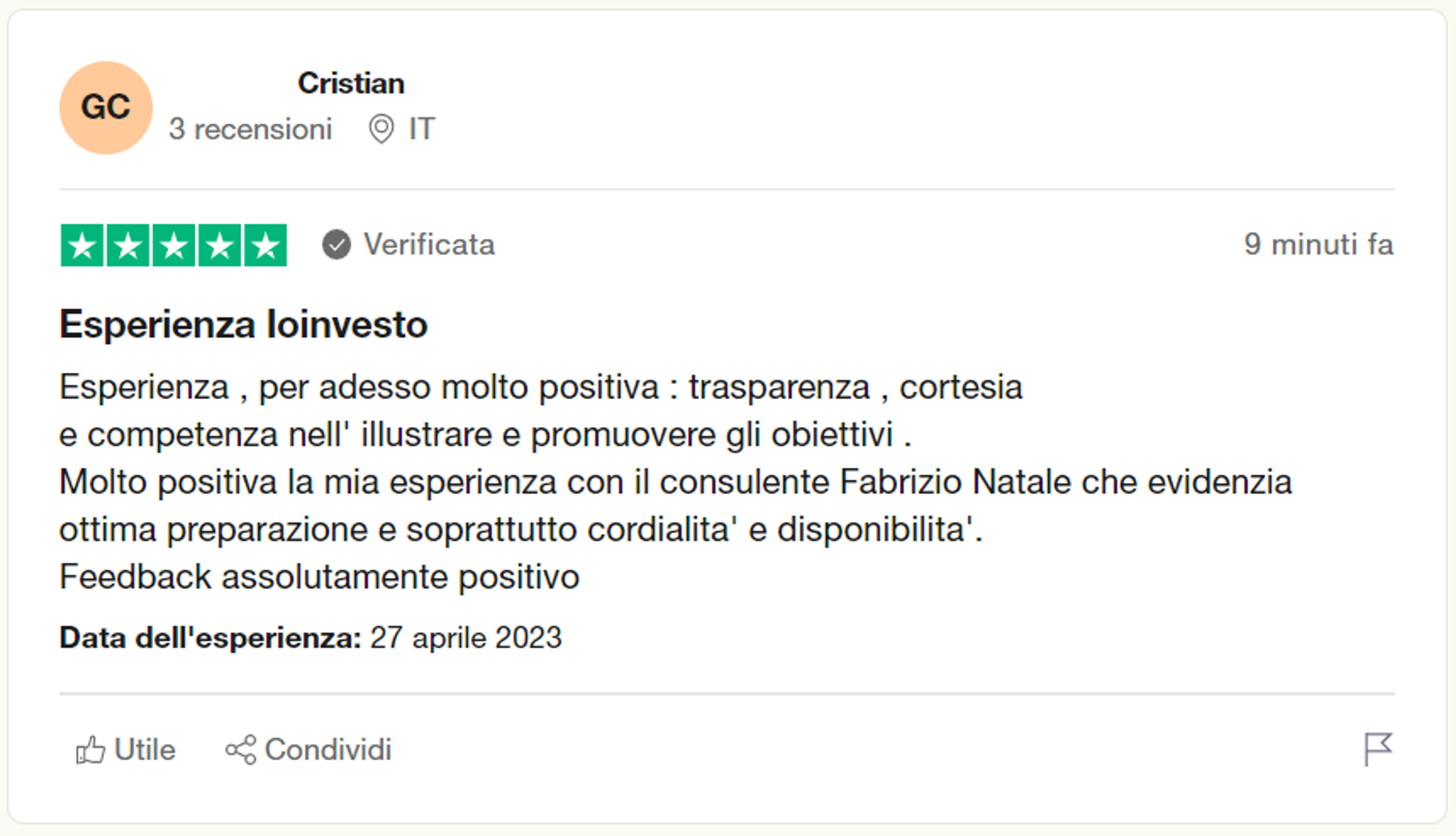The width and height of the screenshot is (1456, 836).
Task: Click the review body text paragraph
Action: (676, 482)
